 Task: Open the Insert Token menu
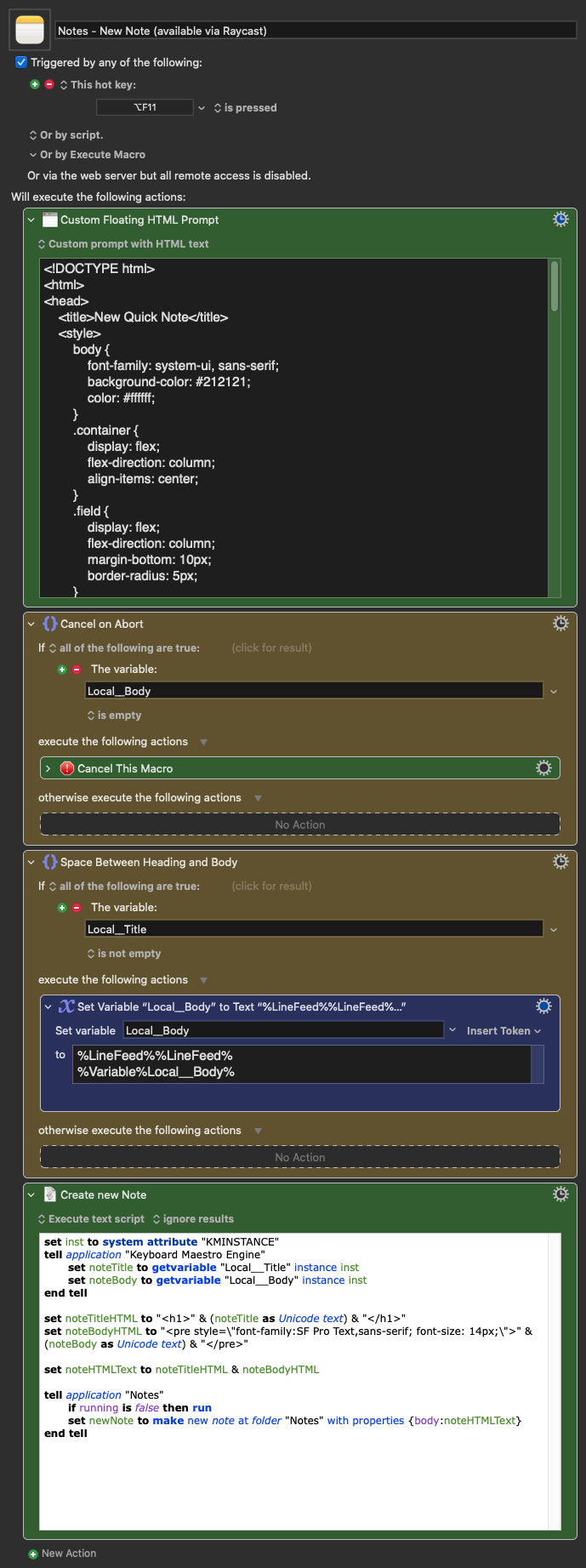tap(504, 1030)
